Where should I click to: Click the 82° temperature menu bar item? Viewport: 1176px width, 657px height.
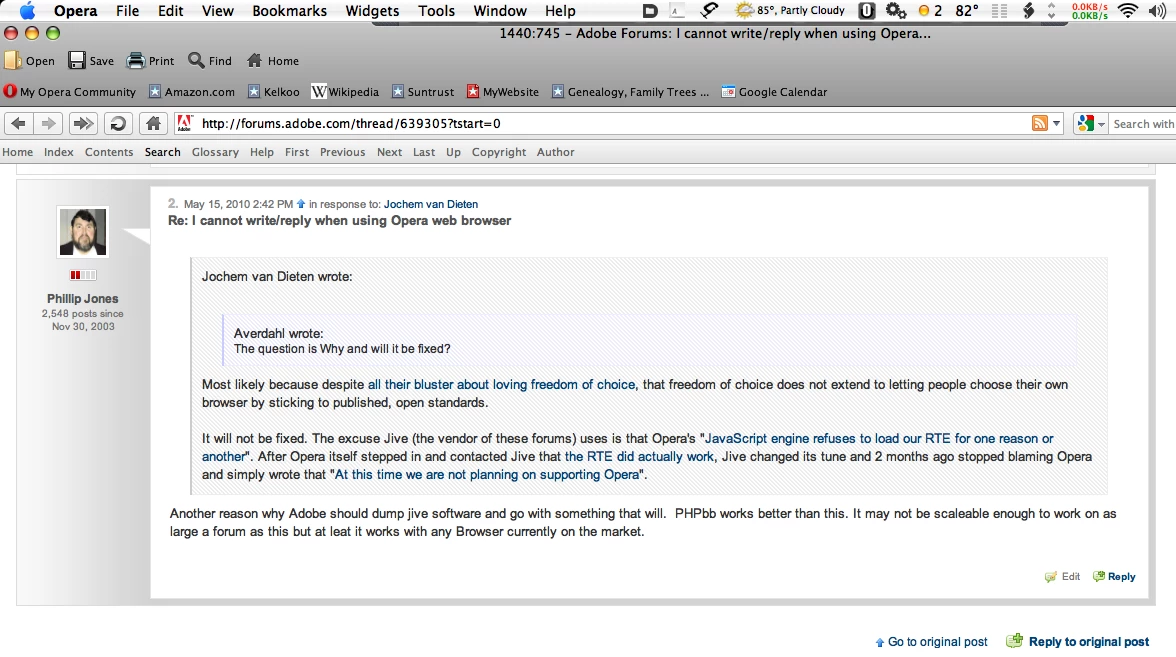967,10
